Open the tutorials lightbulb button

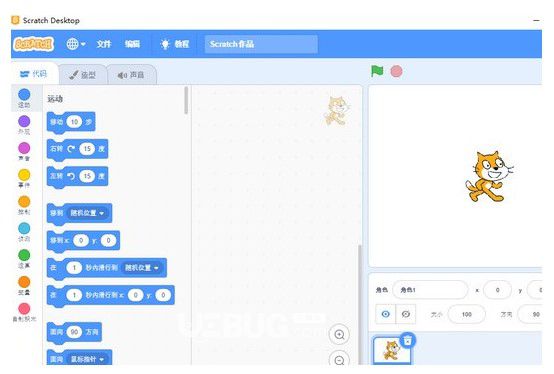click(175, 44)
